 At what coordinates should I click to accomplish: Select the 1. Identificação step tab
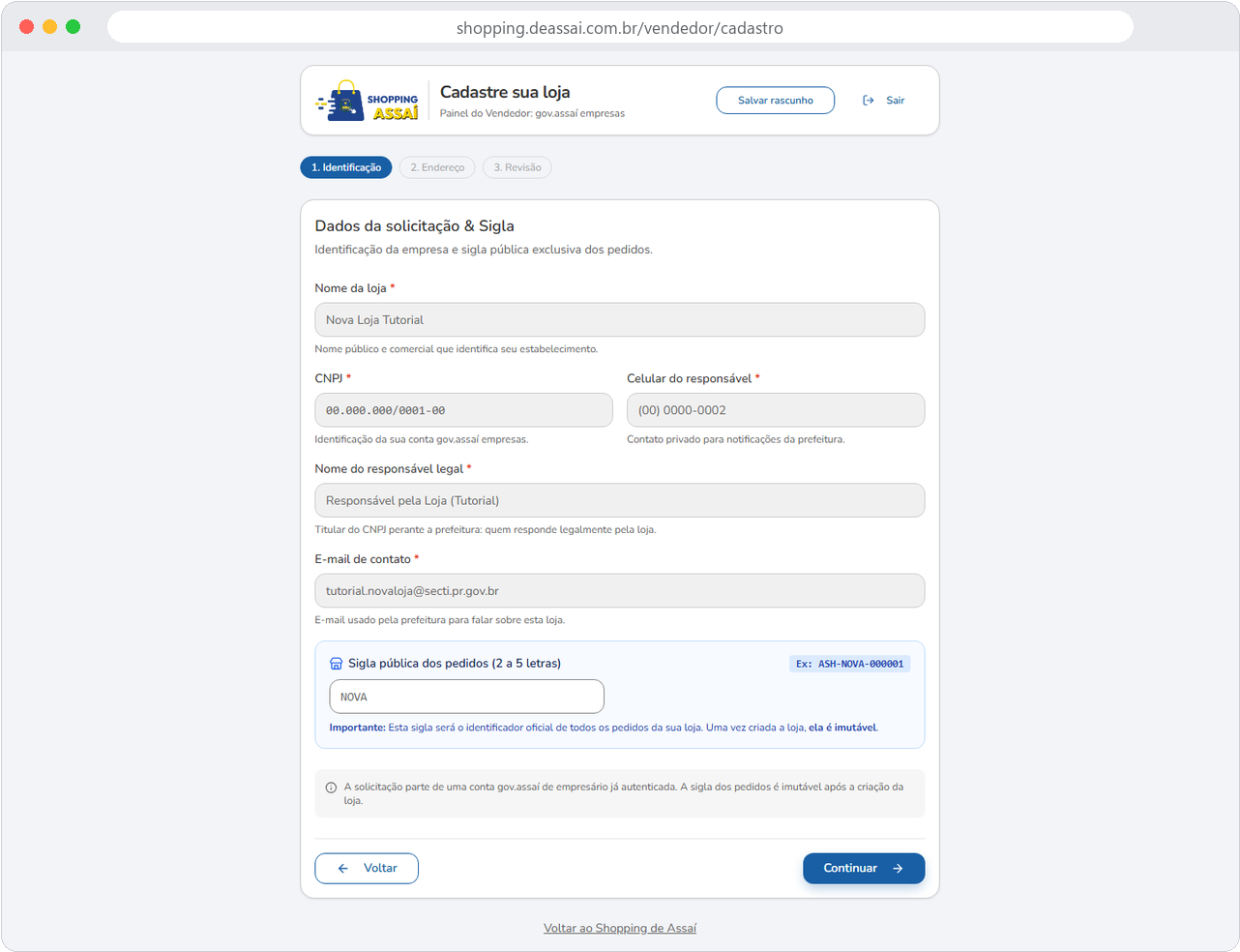346,167
